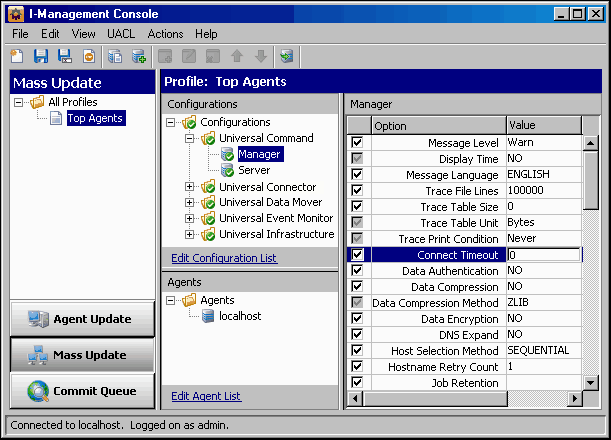The image size is (611, 440).
Task: Open the UACL menu
Action: [121, 34]
